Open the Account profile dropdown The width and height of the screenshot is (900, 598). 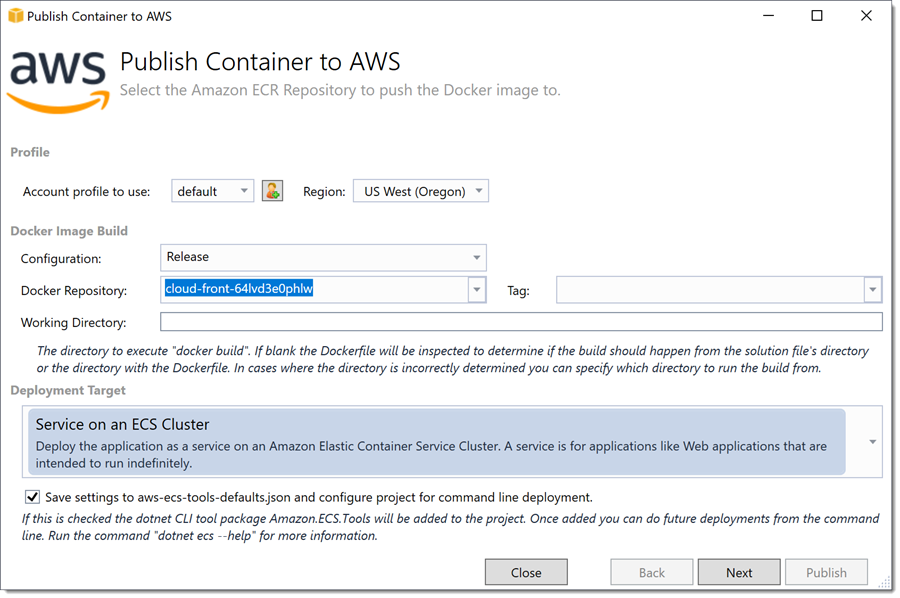(212, 191)
